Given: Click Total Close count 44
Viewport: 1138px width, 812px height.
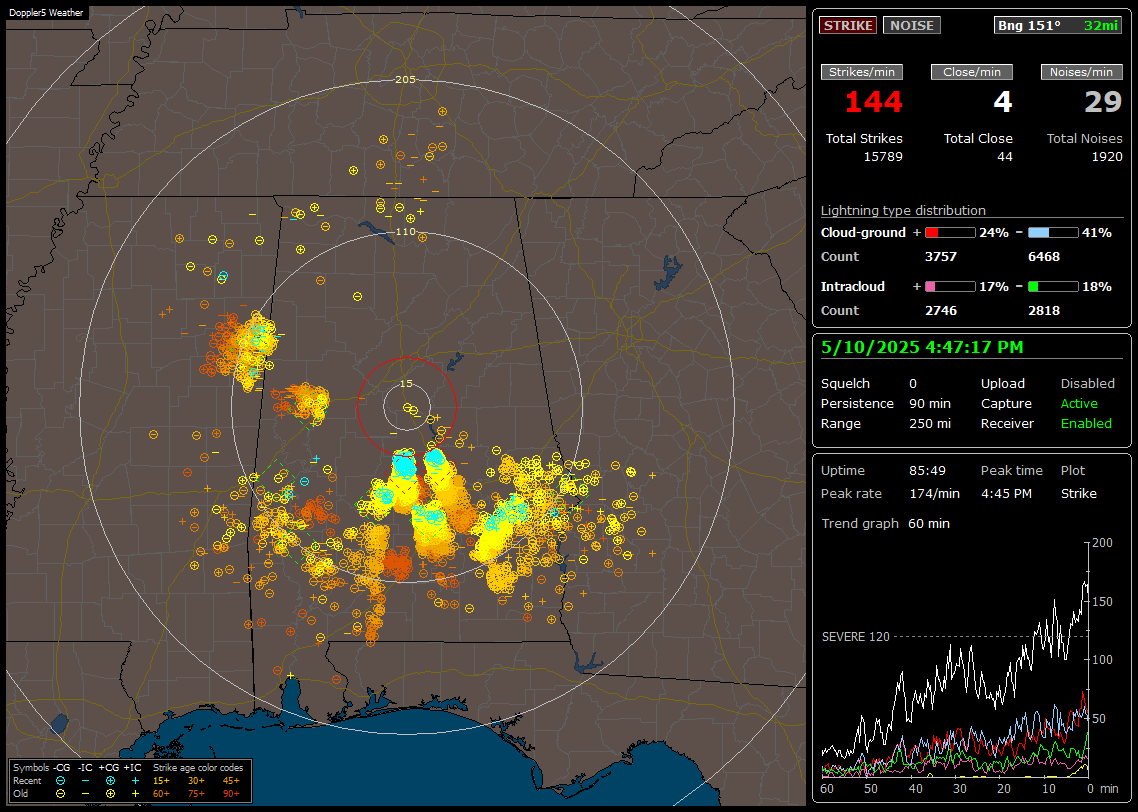Looking at the screenshot, I should tap(1004, 157).
